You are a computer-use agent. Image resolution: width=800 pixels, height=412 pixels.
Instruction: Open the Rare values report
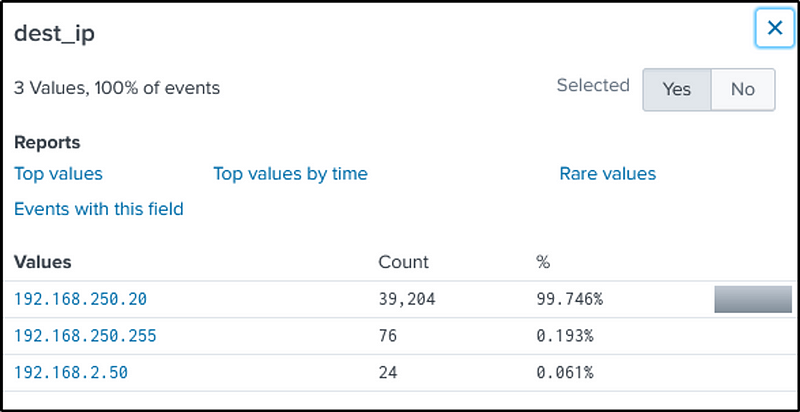tap(607, 174)
